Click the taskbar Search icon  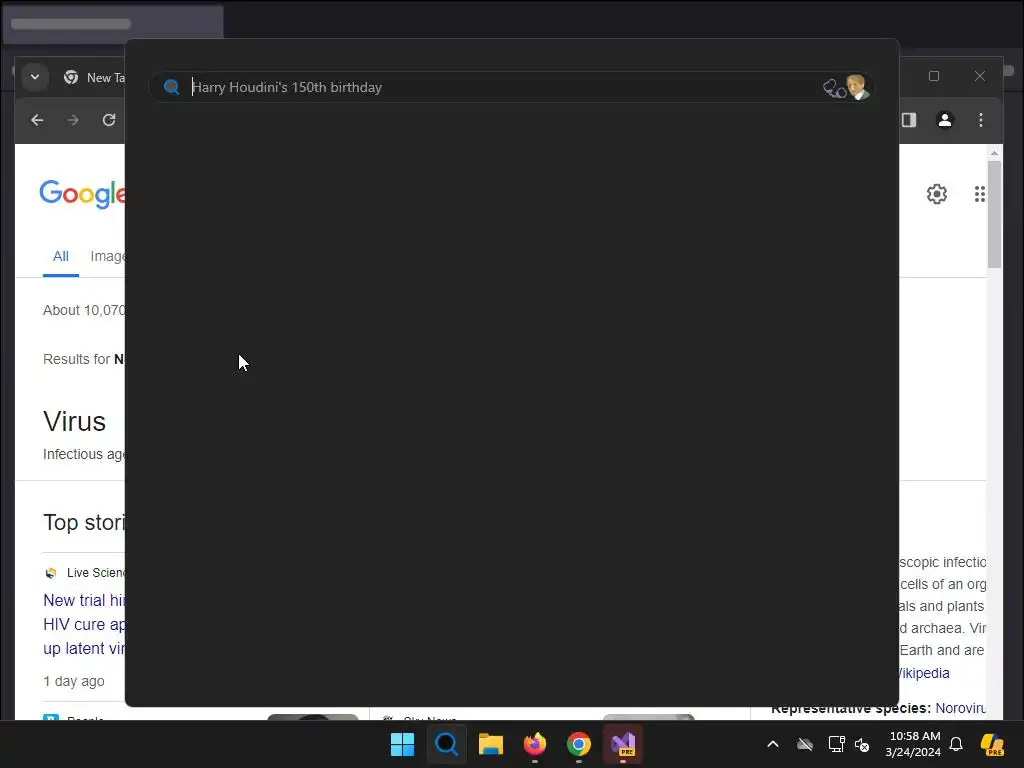click(447, 744)
